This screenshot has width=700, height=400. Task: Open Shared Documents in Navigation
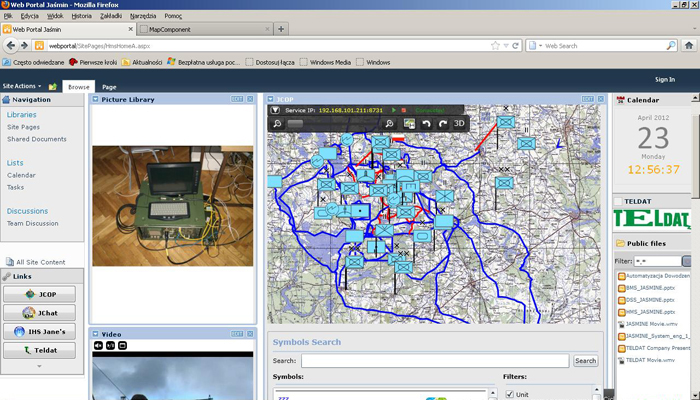click(37, 139)
